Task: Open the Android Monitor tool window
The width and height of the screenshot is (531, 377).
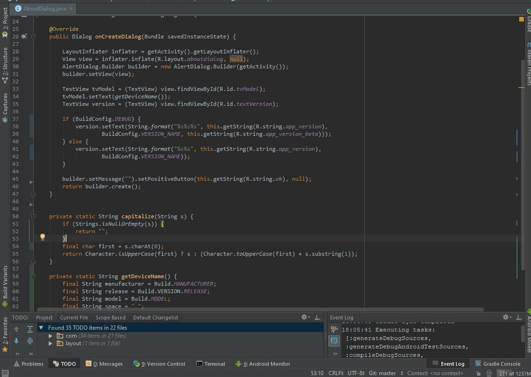Action: pyautogui.click(x=263, y=364)
